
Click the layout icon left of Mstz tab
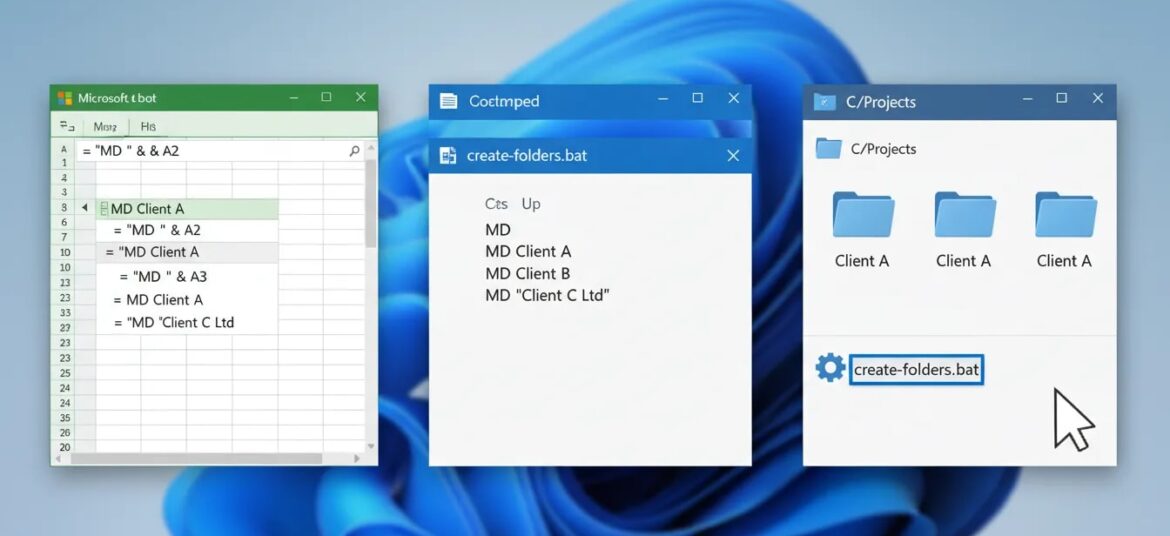pyautogui.click(x=67, y=126)
